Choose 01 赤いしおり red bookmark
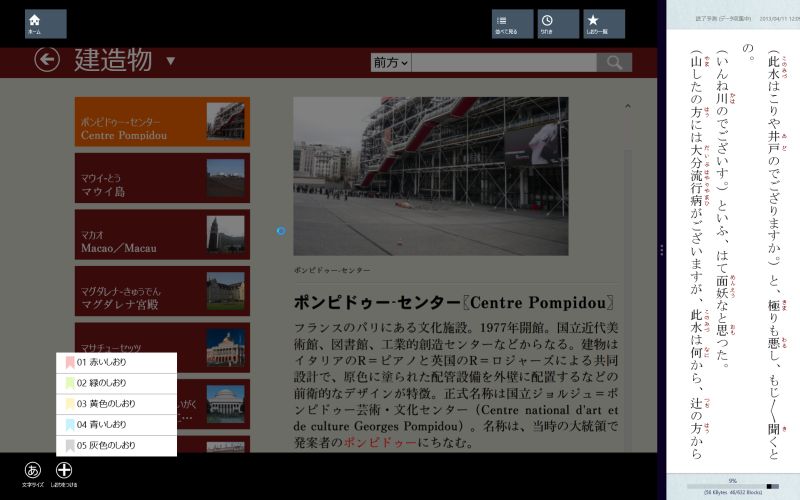Image resolution: width=800 pixels, height=500 pixels. point(116,362)
